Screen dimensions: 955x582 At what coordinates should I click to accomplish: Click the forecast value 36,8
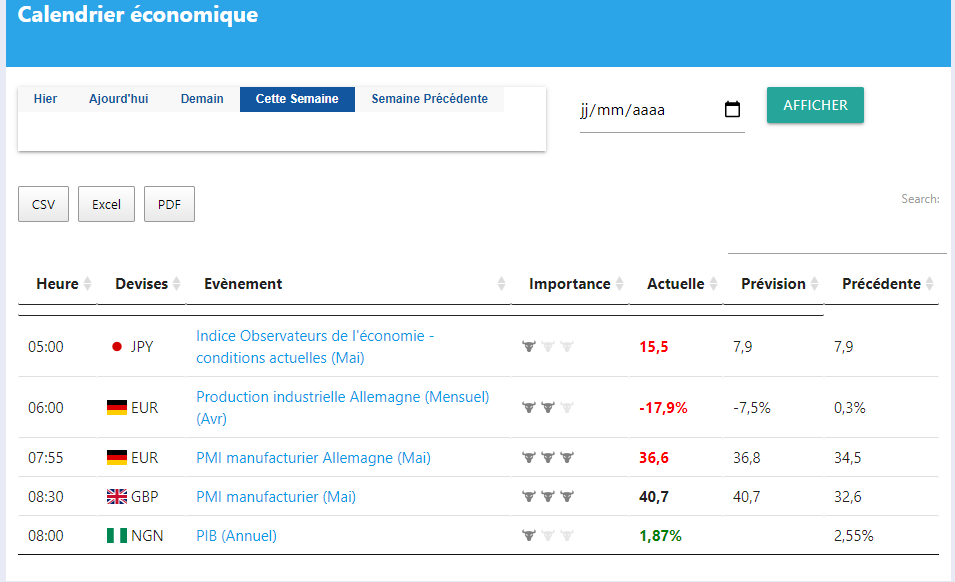click(x=747, y=457)
